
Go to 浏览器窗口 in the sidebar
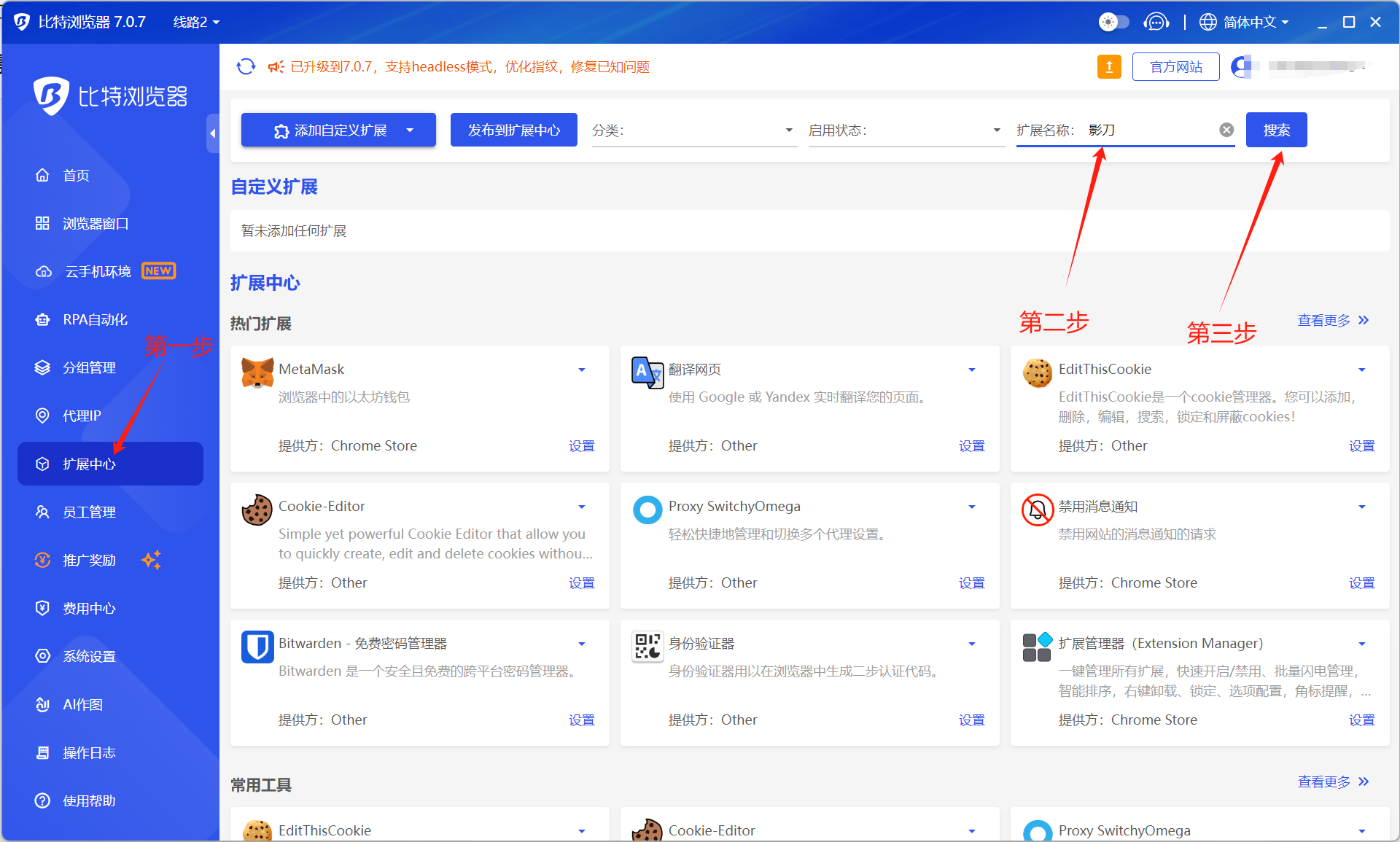pos(95,223)
